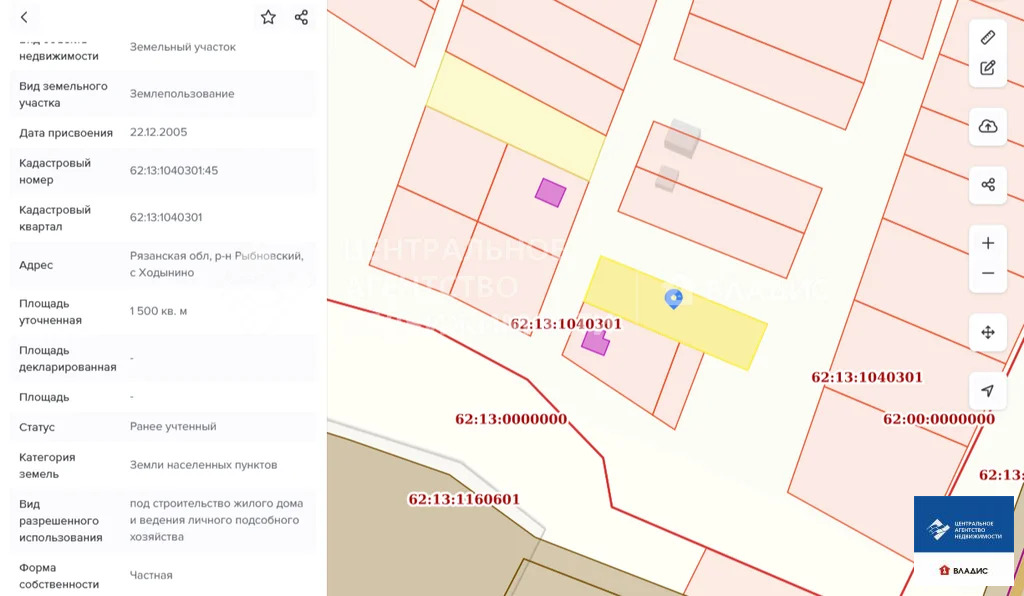Click the cloud upload icon

click(987, 126)
